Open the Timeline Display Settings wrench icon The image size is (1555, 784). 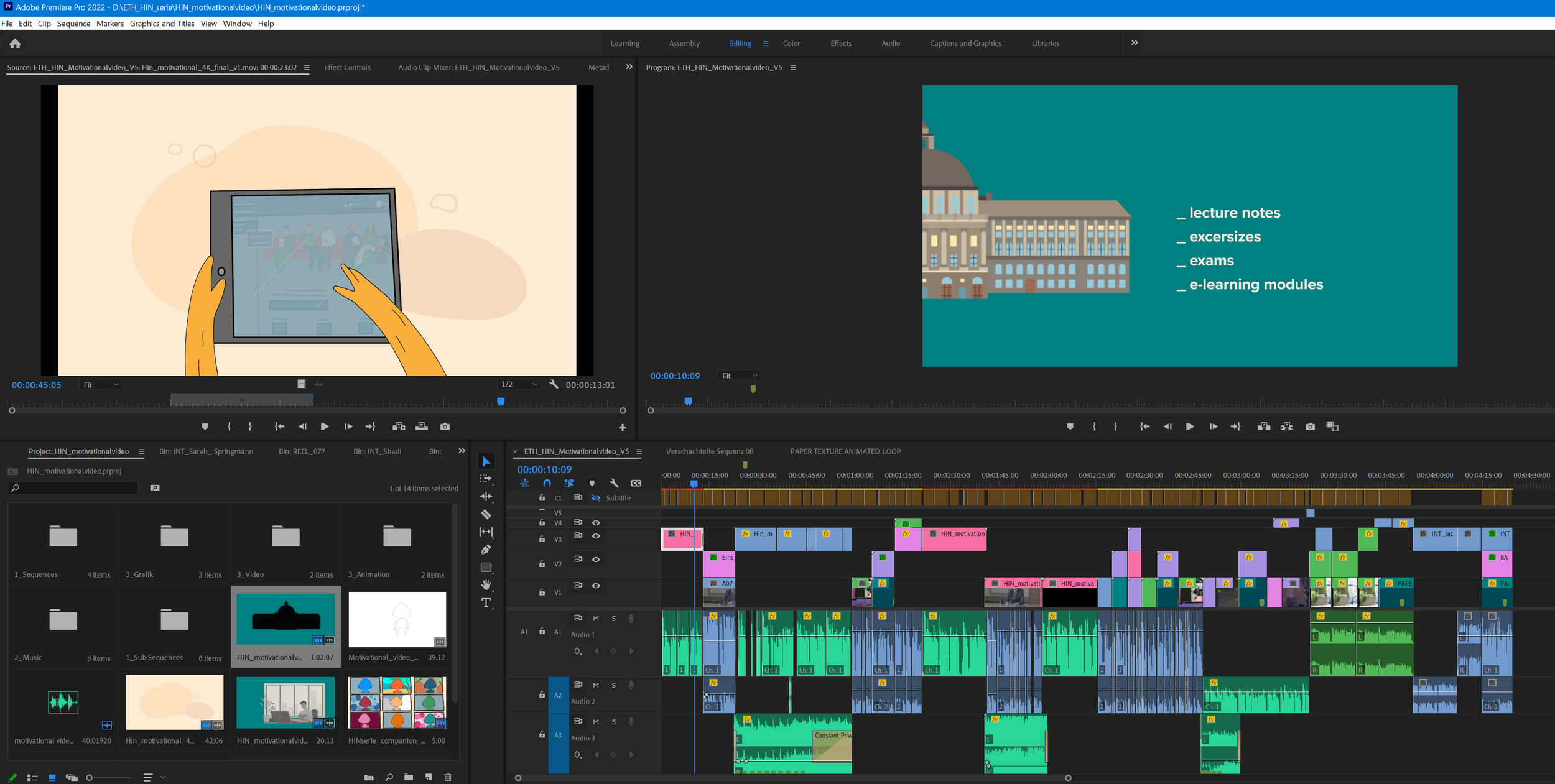tap(614, 482)
